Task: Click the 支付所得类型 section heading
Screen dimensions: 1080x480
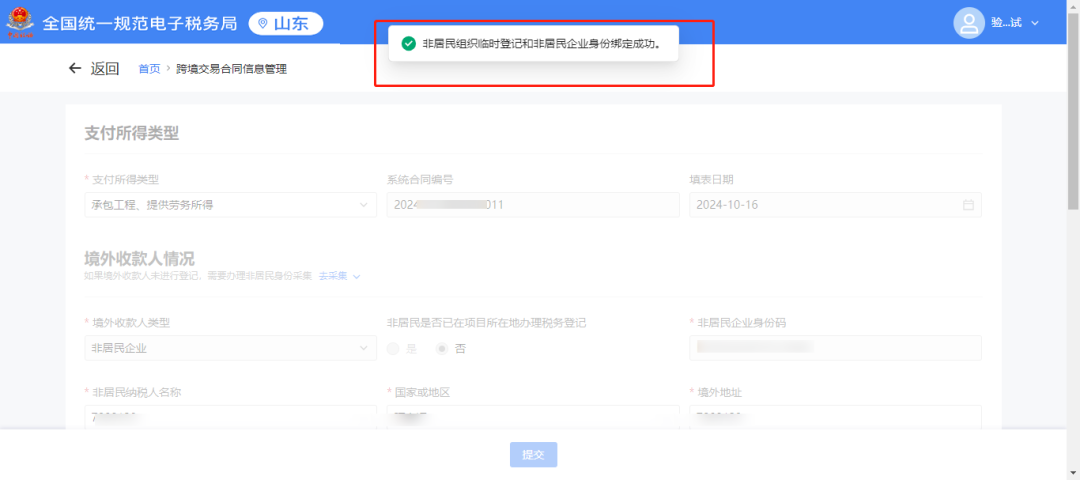Action: point(132,134)
